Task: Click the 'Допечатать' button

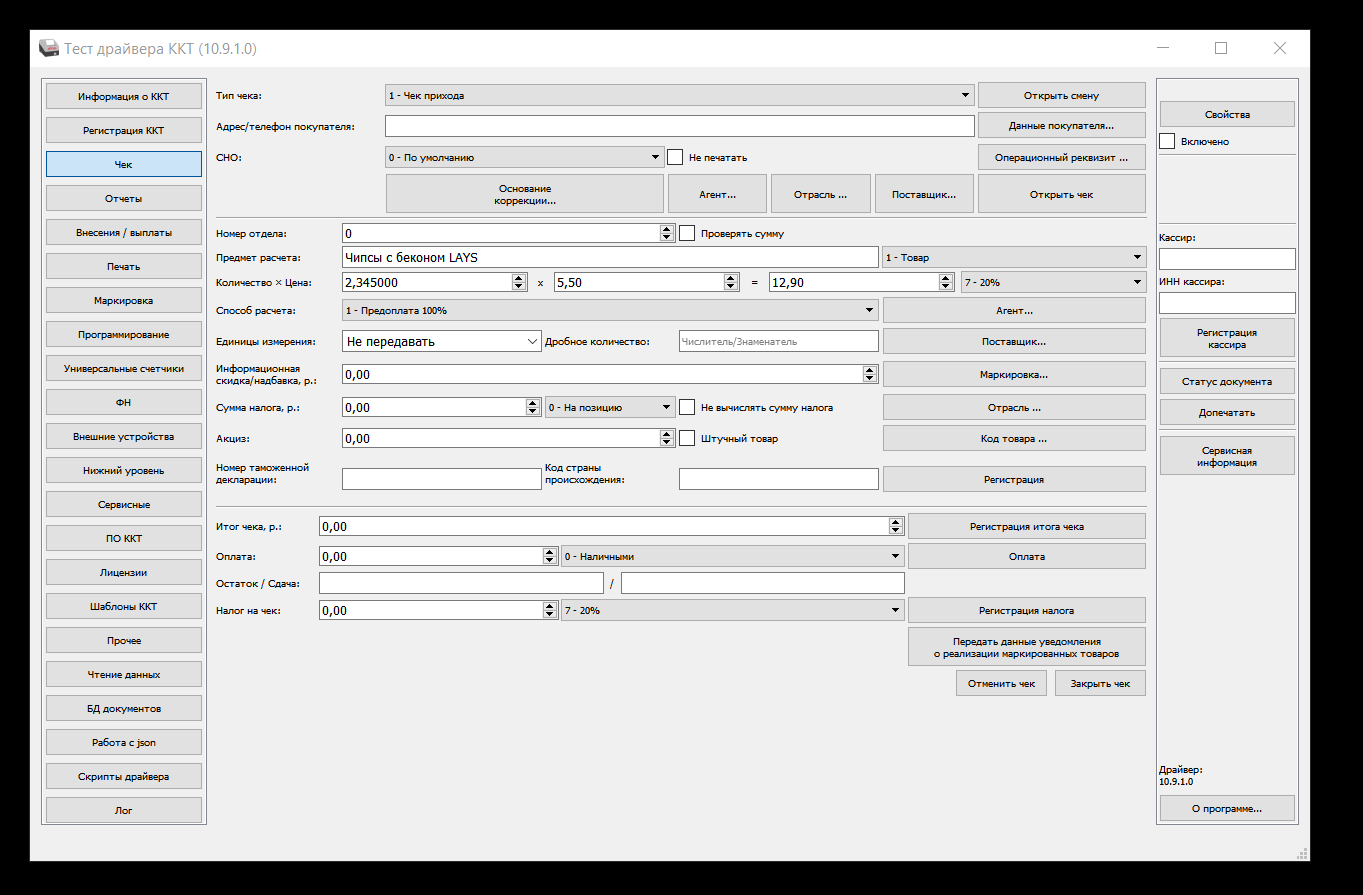Action: tap(1227, 412)
